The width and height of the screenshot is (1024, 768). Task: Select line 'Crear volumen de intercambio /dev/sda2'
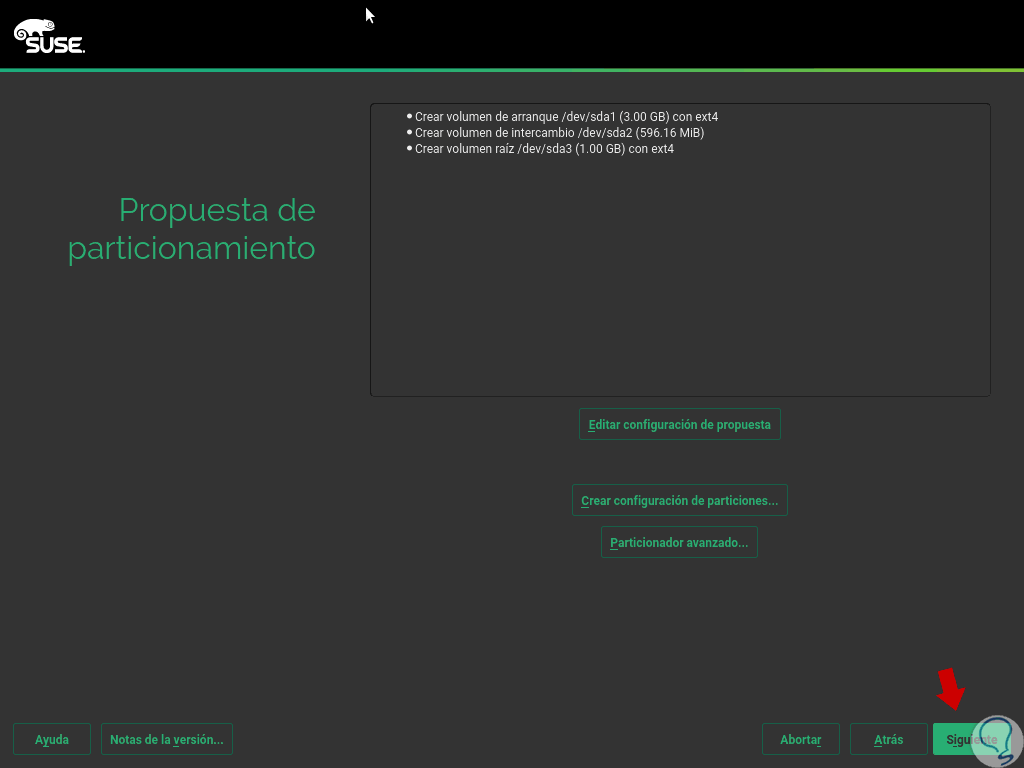point(559,133)
